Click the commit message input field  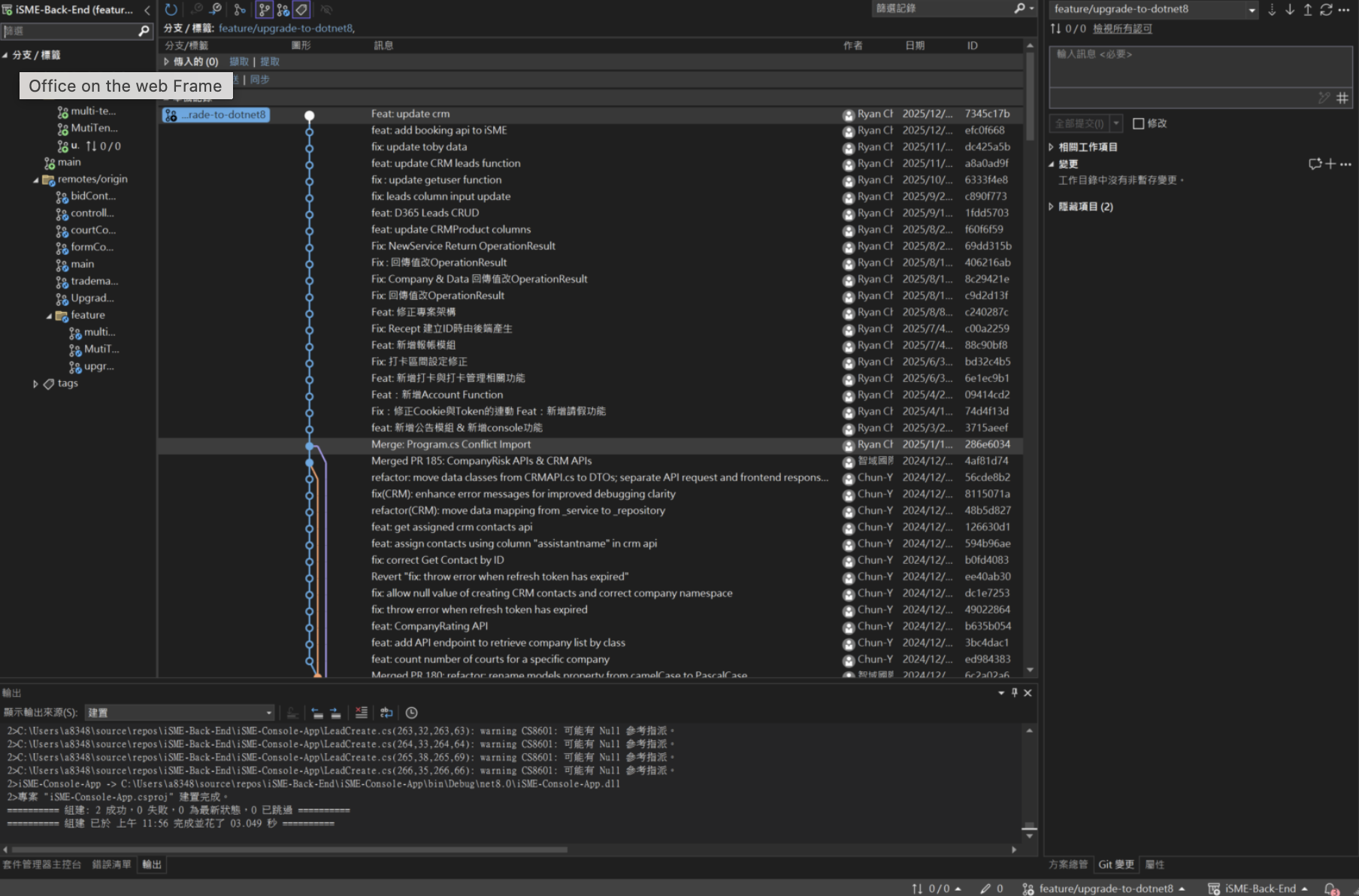(x=1200, y=68)
